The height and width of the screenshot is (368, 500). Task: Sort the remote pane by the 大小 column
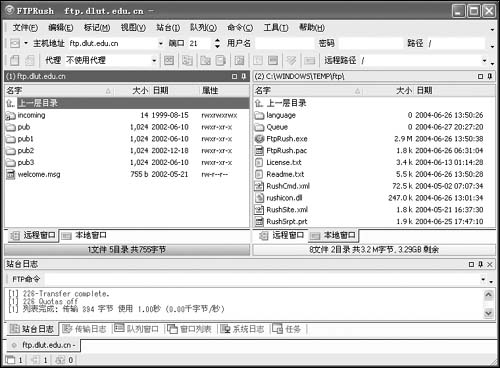coord(132,90)
